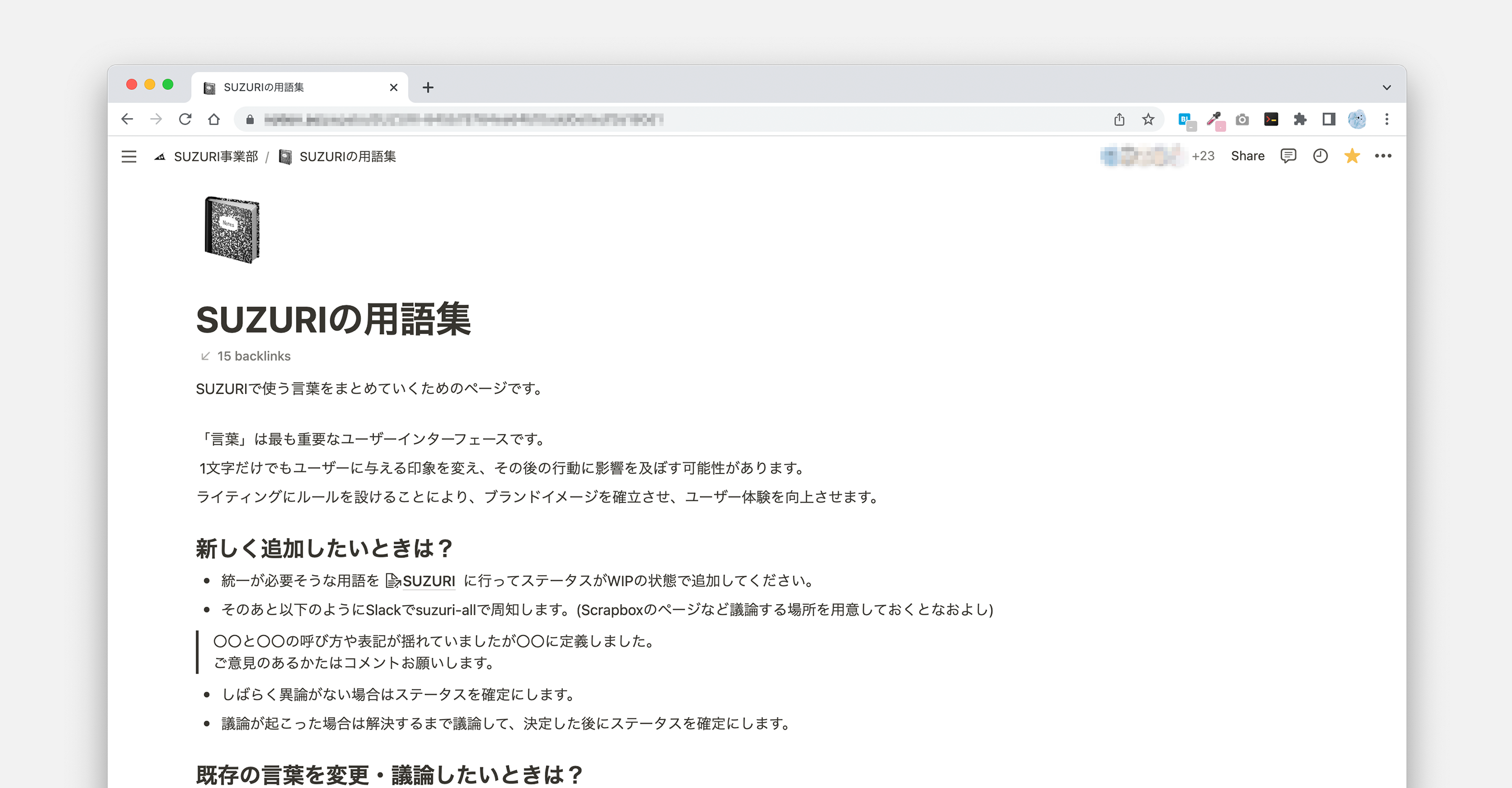Select the SUZURIの用語集 browser tab
1512x788 pixels.
click(299, 88)
